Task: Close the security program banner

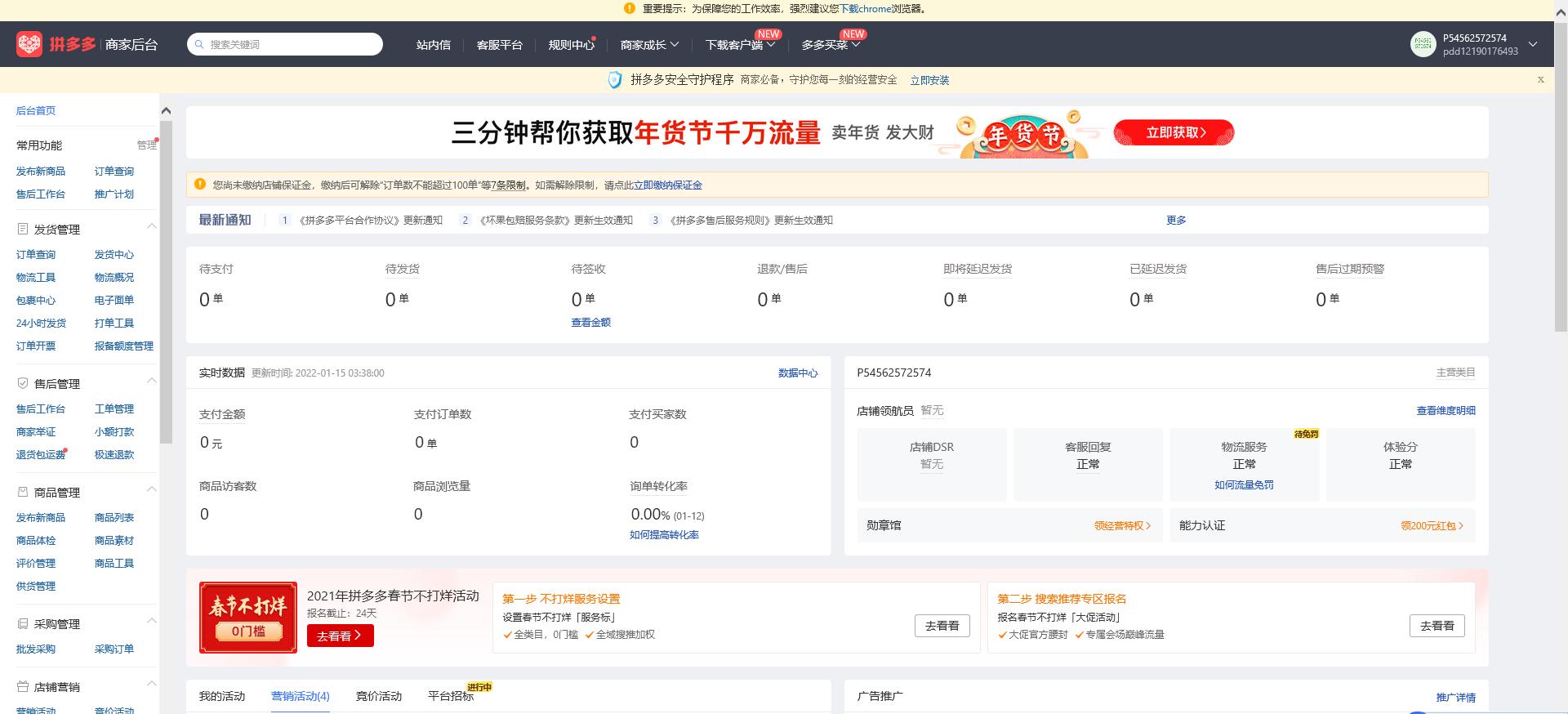Action: [x=1541, y=79]
